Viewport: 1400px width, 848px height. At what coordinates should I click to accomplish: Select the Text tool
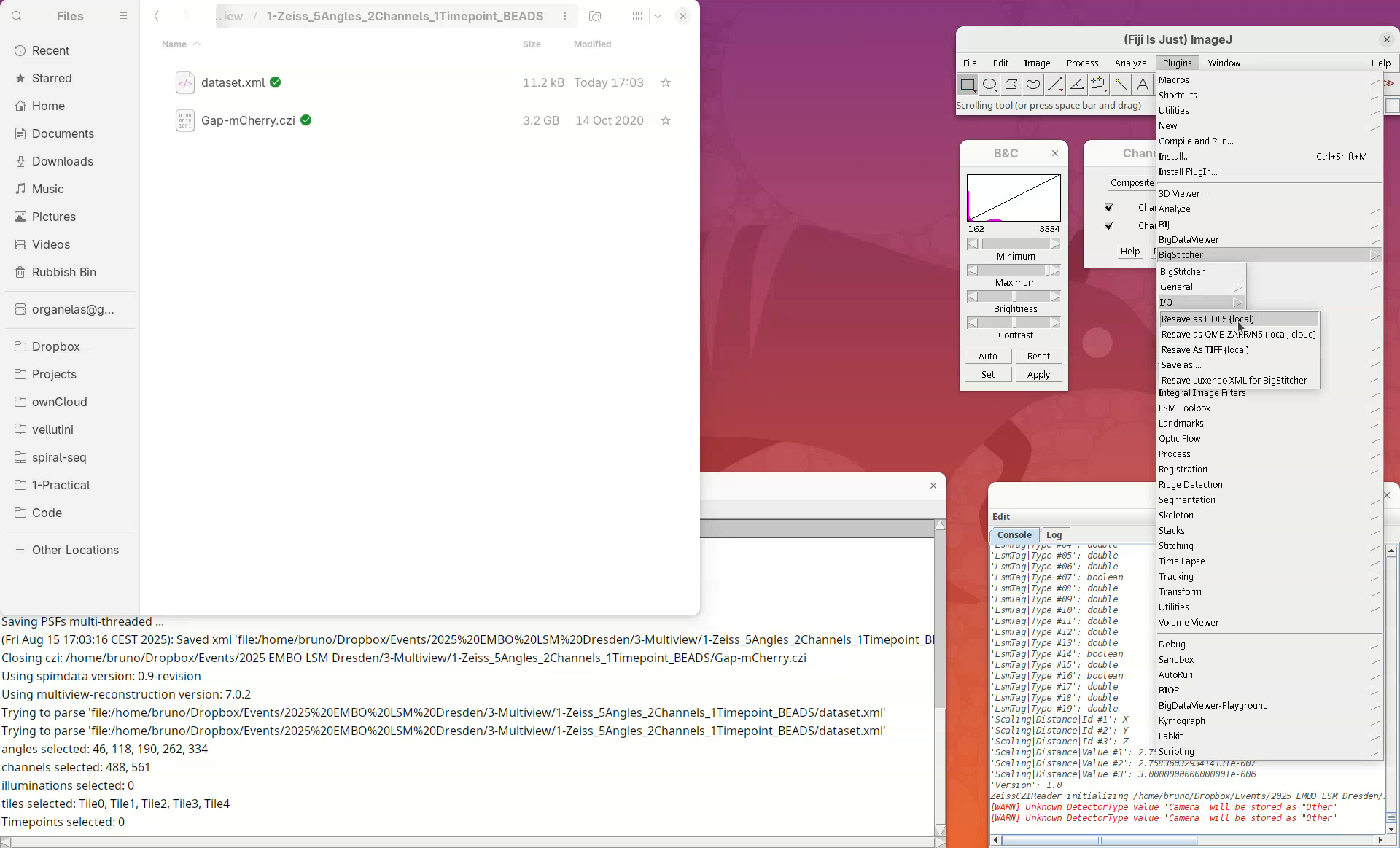[x=1143, y=85]
